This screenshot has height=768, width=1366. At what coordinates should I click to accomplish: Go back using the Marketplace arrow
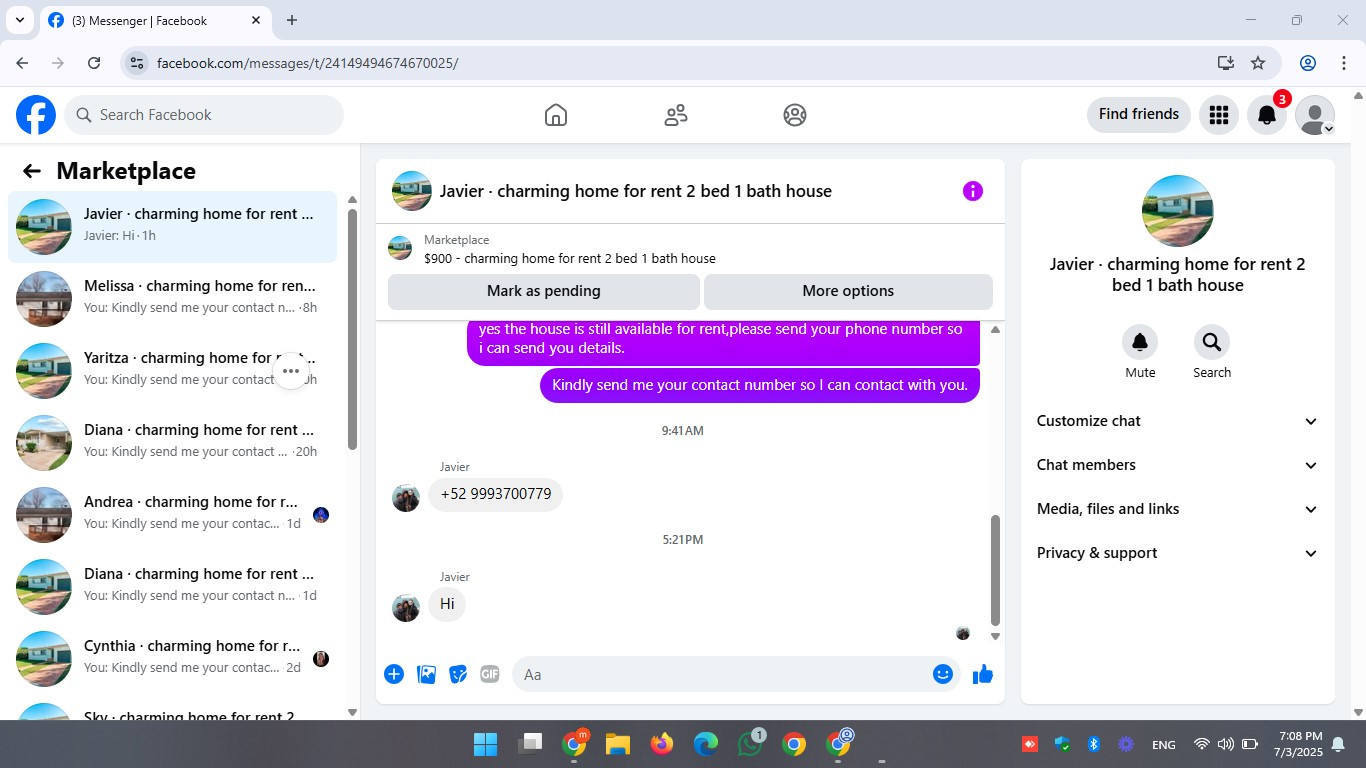(x=32, y=171)
